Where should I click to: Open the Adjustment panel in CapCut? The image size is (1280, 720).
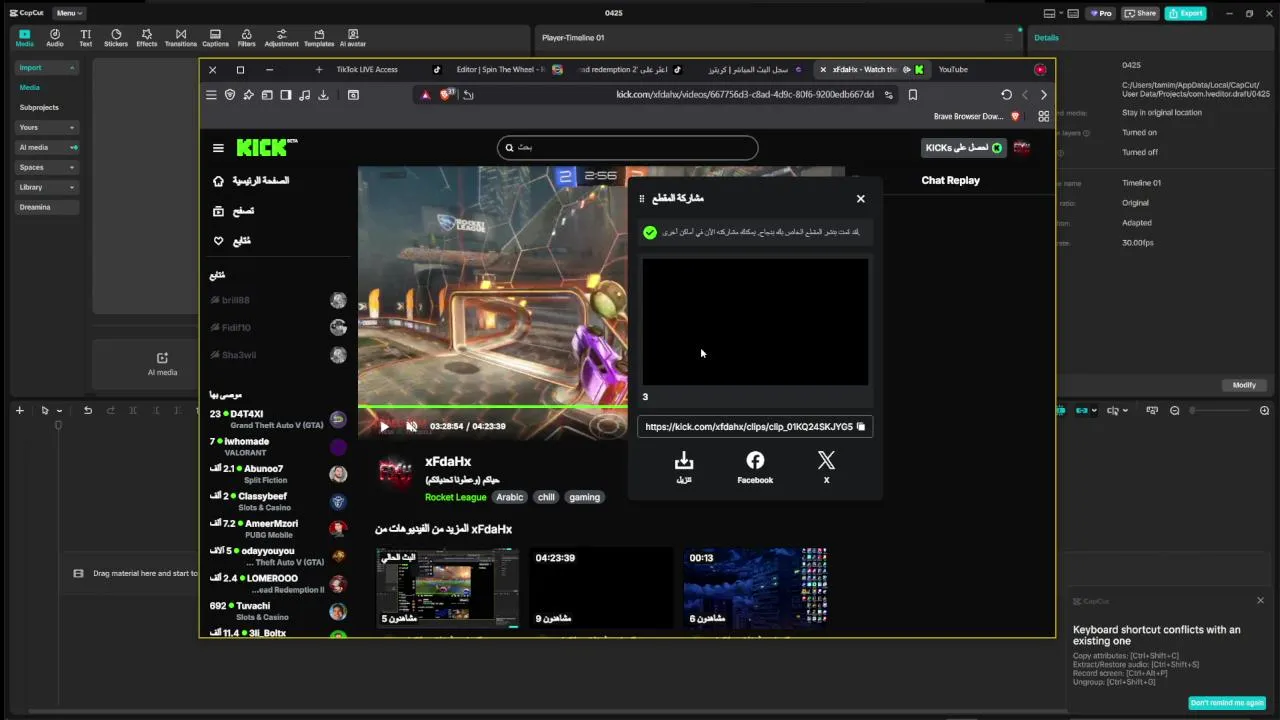[x=281, y=37]
